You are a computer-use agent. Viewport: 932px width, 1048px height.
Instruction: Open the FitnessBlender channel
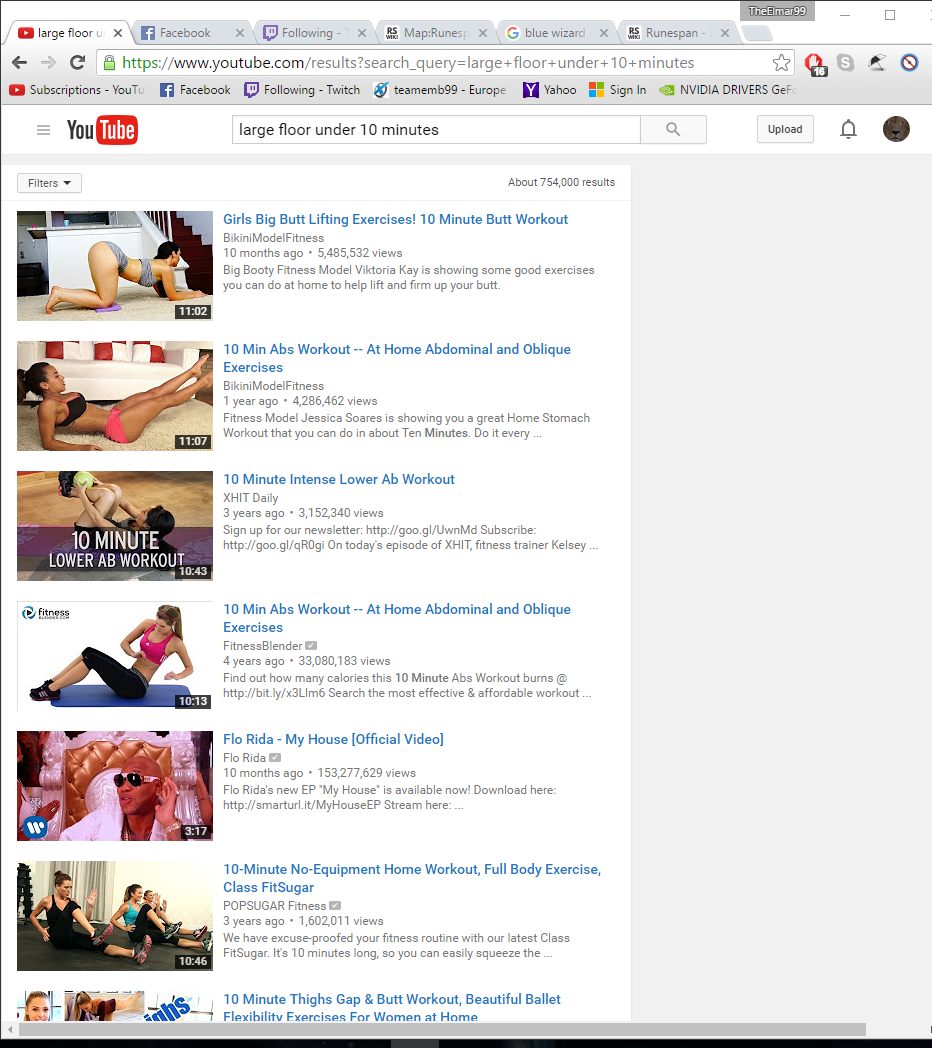pos(263,646)
